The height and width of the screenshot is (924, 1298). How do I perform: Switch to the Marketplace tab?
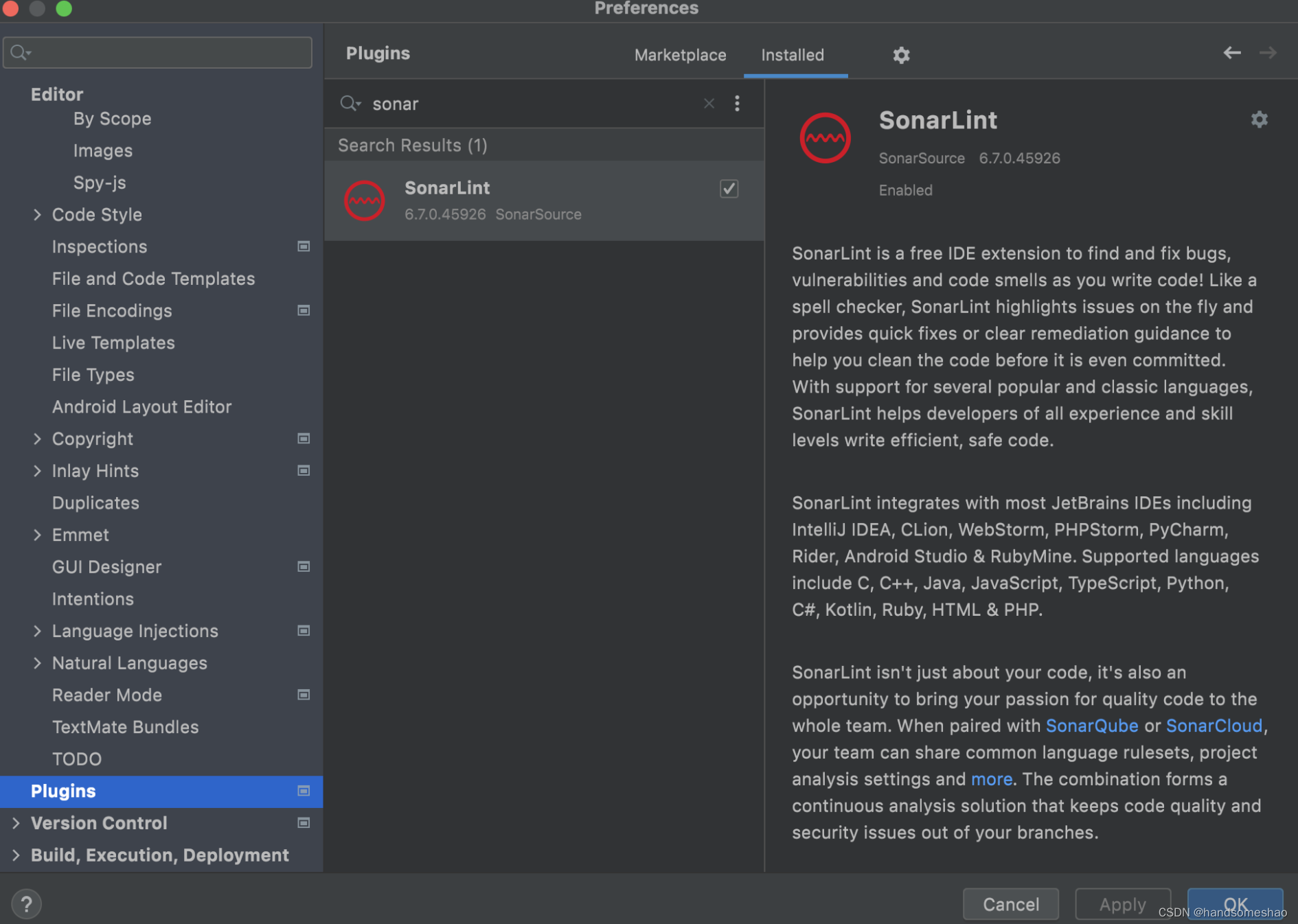tap(680, 55)
